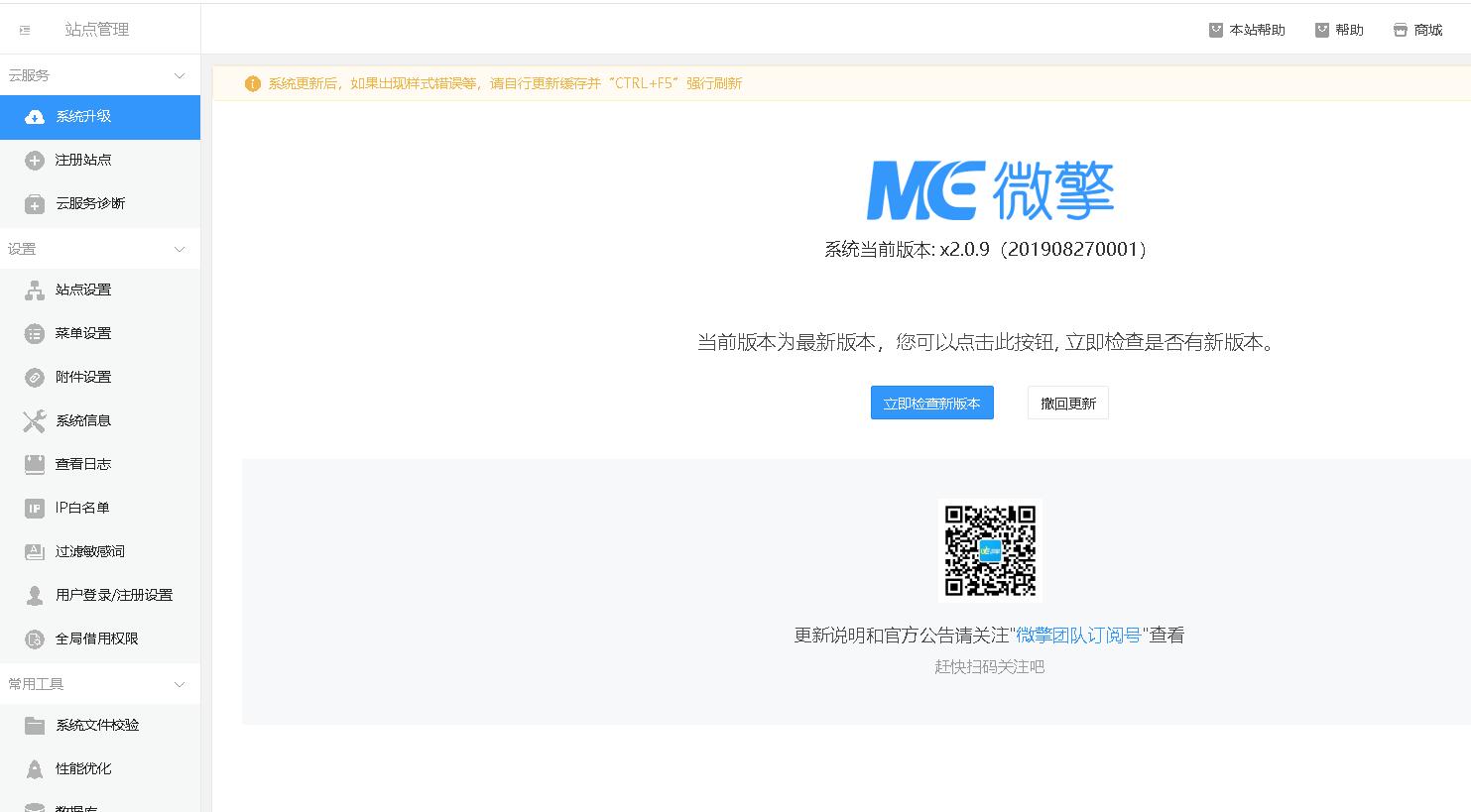Screen dimensions: 1471x812
Task: Click the 立即检查新版本 button
Action: pyautogui.click(x=932, y=403)
